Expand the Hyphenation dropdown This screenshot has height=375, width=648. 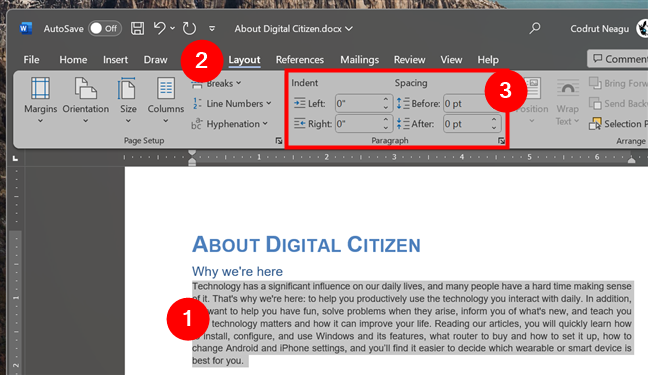pyautogui.click(x=230, y=124)
